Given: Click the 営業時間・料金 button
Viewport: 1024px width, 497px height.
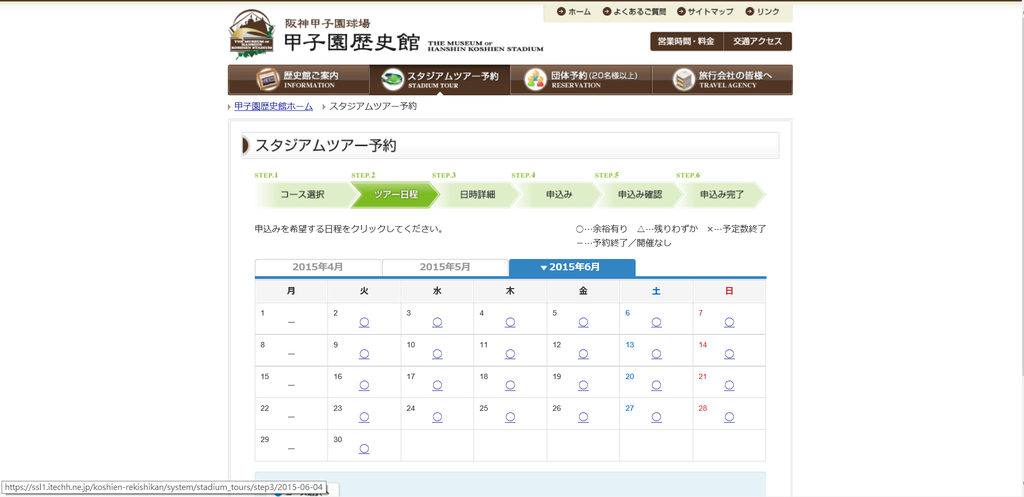Looking at the screenshot, I should click(684, 42).
